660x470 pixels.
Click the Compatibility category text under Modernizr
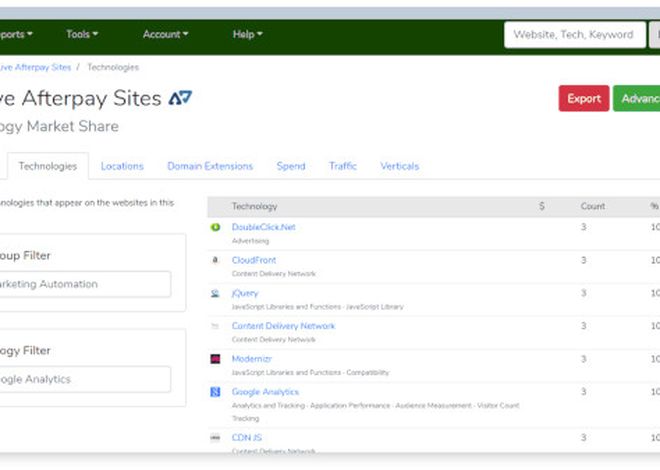[x=368, y=372]
